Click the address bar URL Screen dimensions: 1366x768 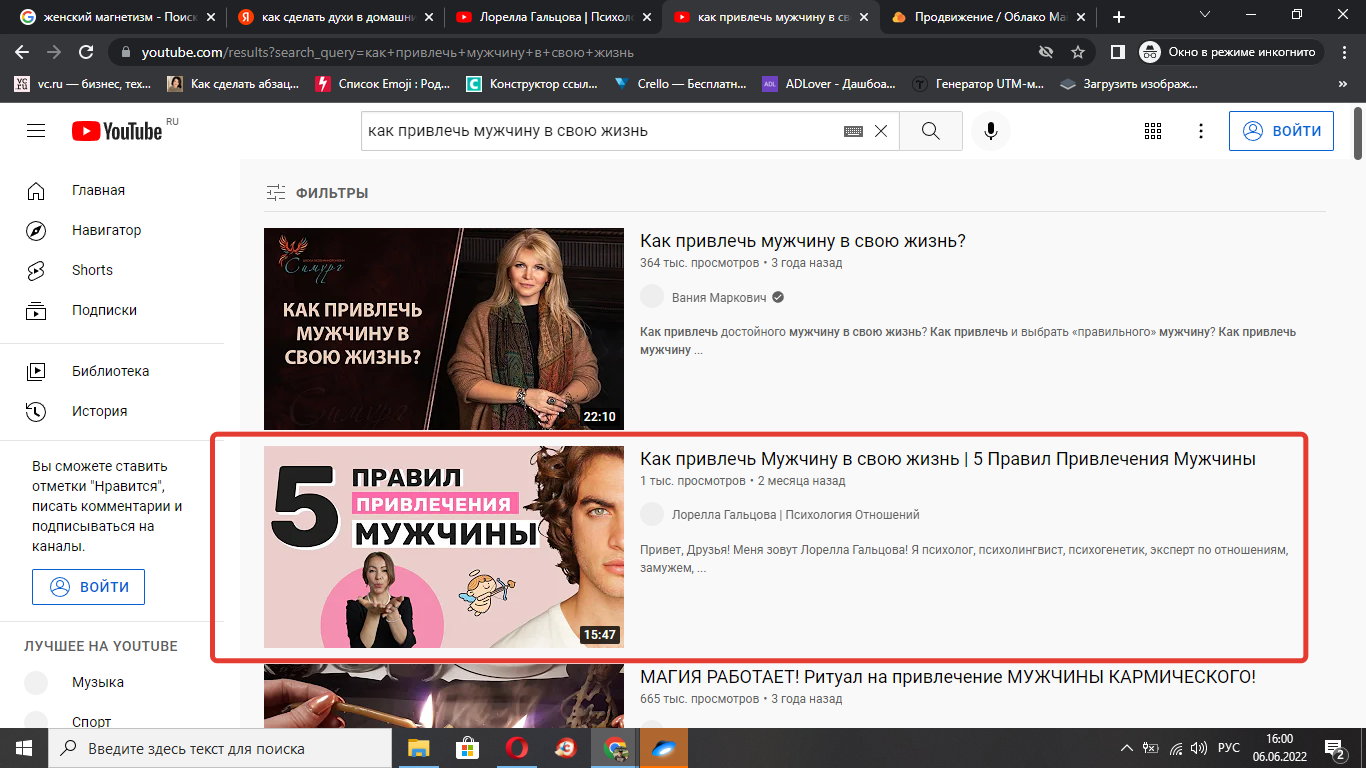(388, 52)
